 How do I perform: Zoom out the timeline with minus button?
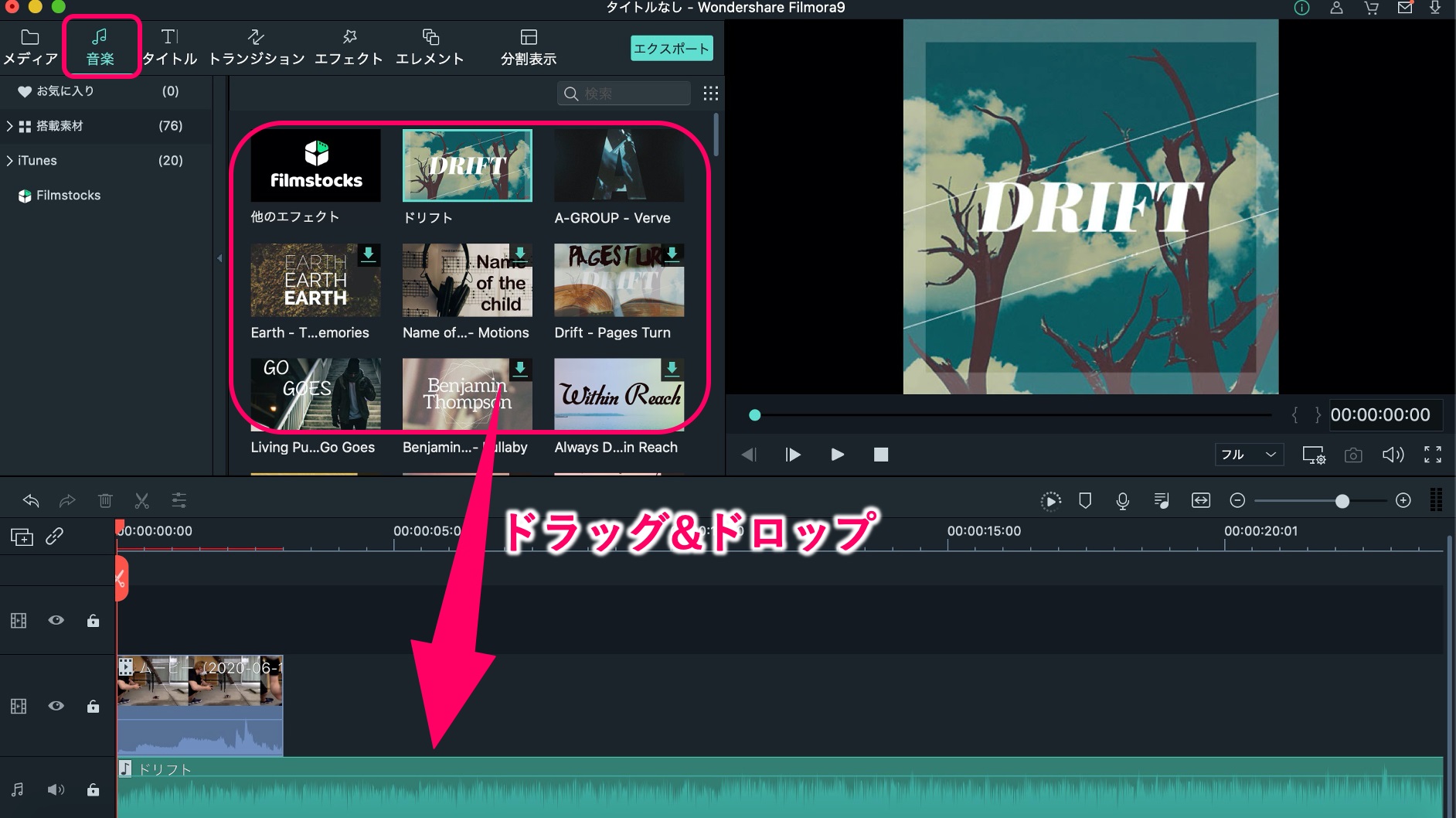1237,501
